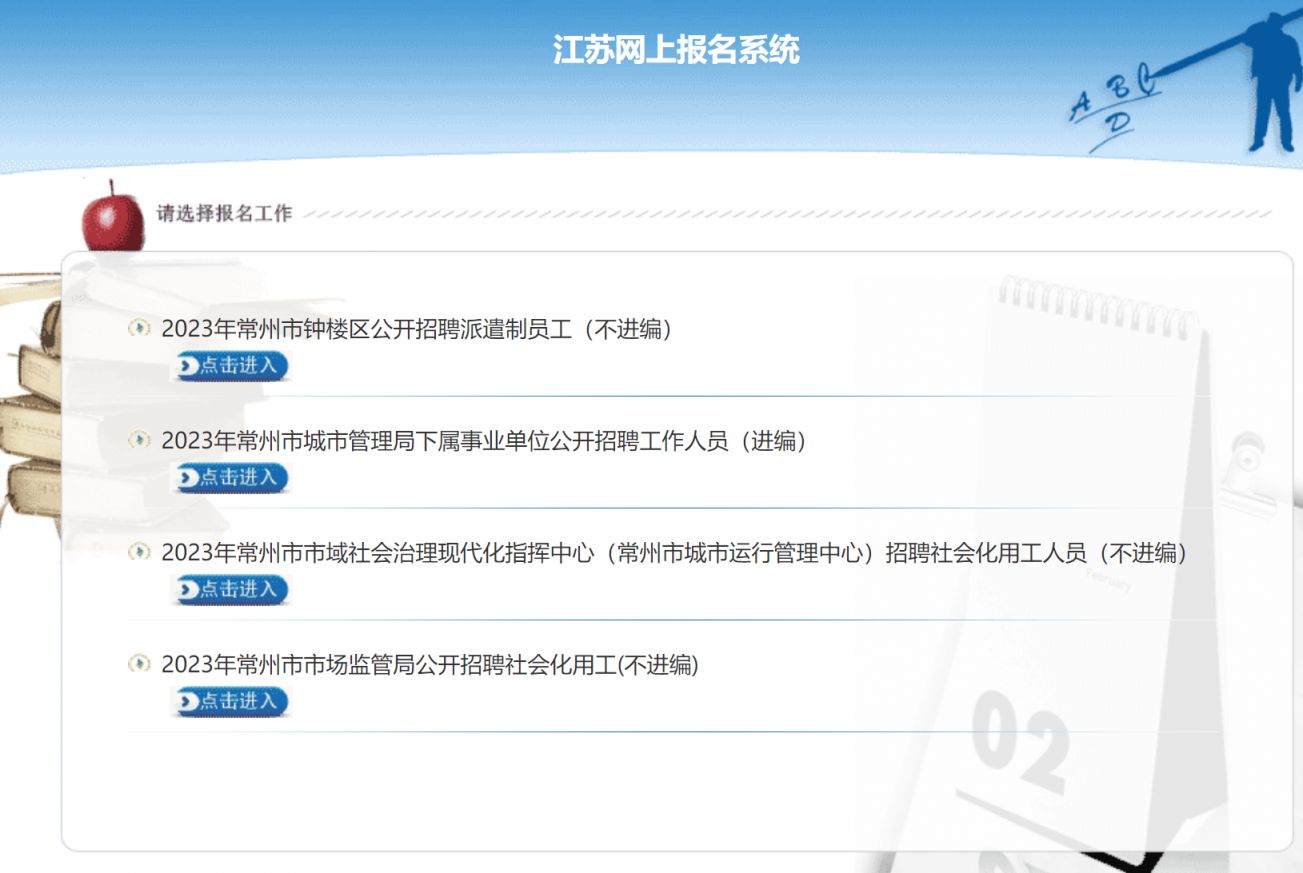Click 点击进入 under 市域社会治理现代化指挥中心
This screenshot has width=1303, height=873.
pos(232,590)
